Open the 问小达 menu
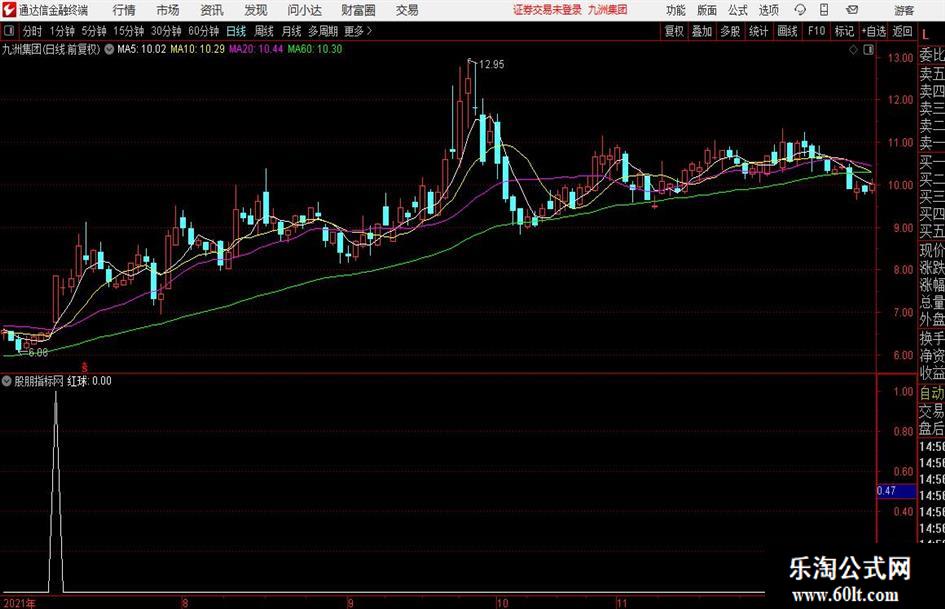 304,10
